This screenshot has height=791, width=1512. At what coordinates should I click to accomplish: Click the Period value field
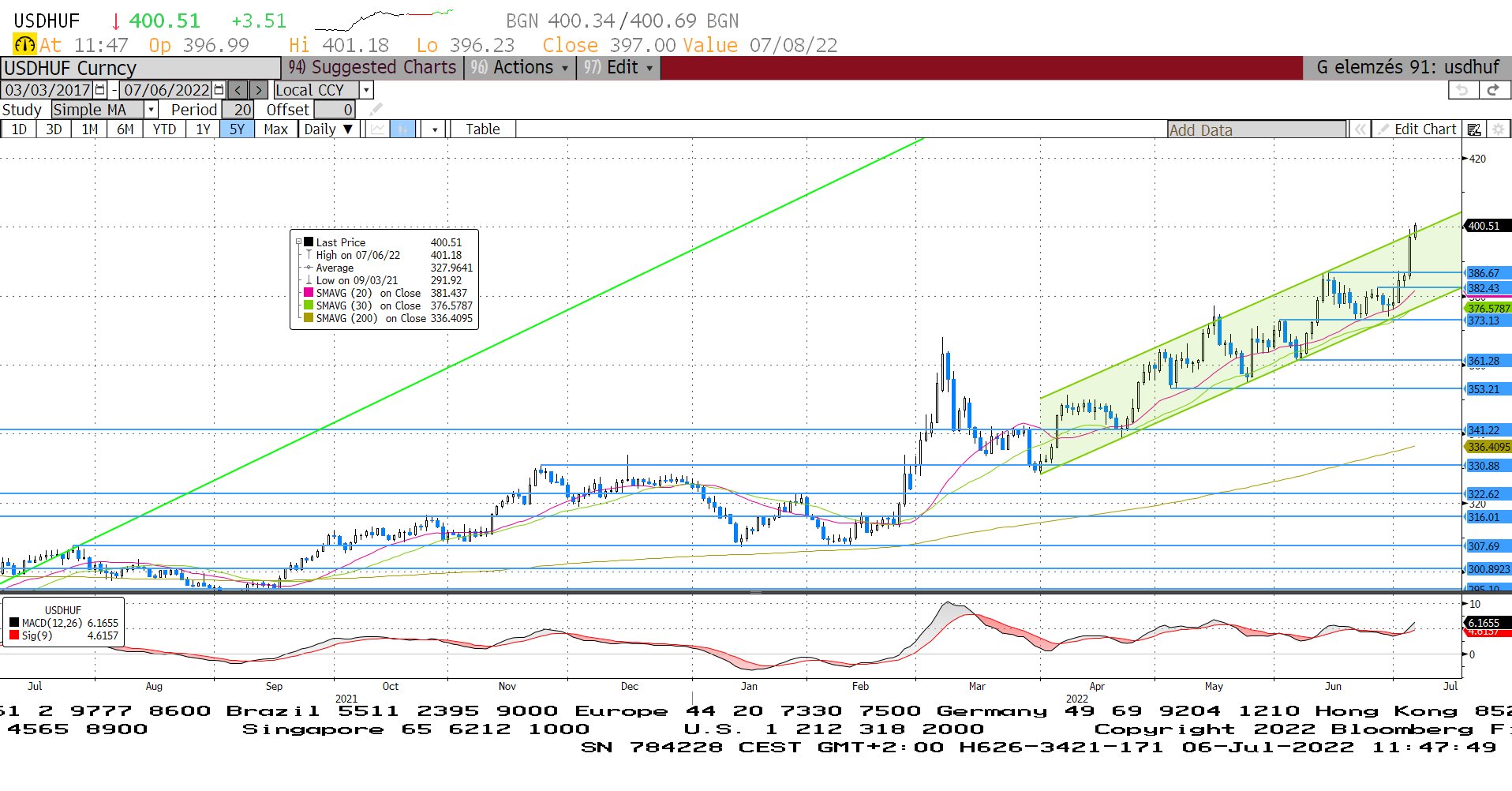(x=238, y=110)
